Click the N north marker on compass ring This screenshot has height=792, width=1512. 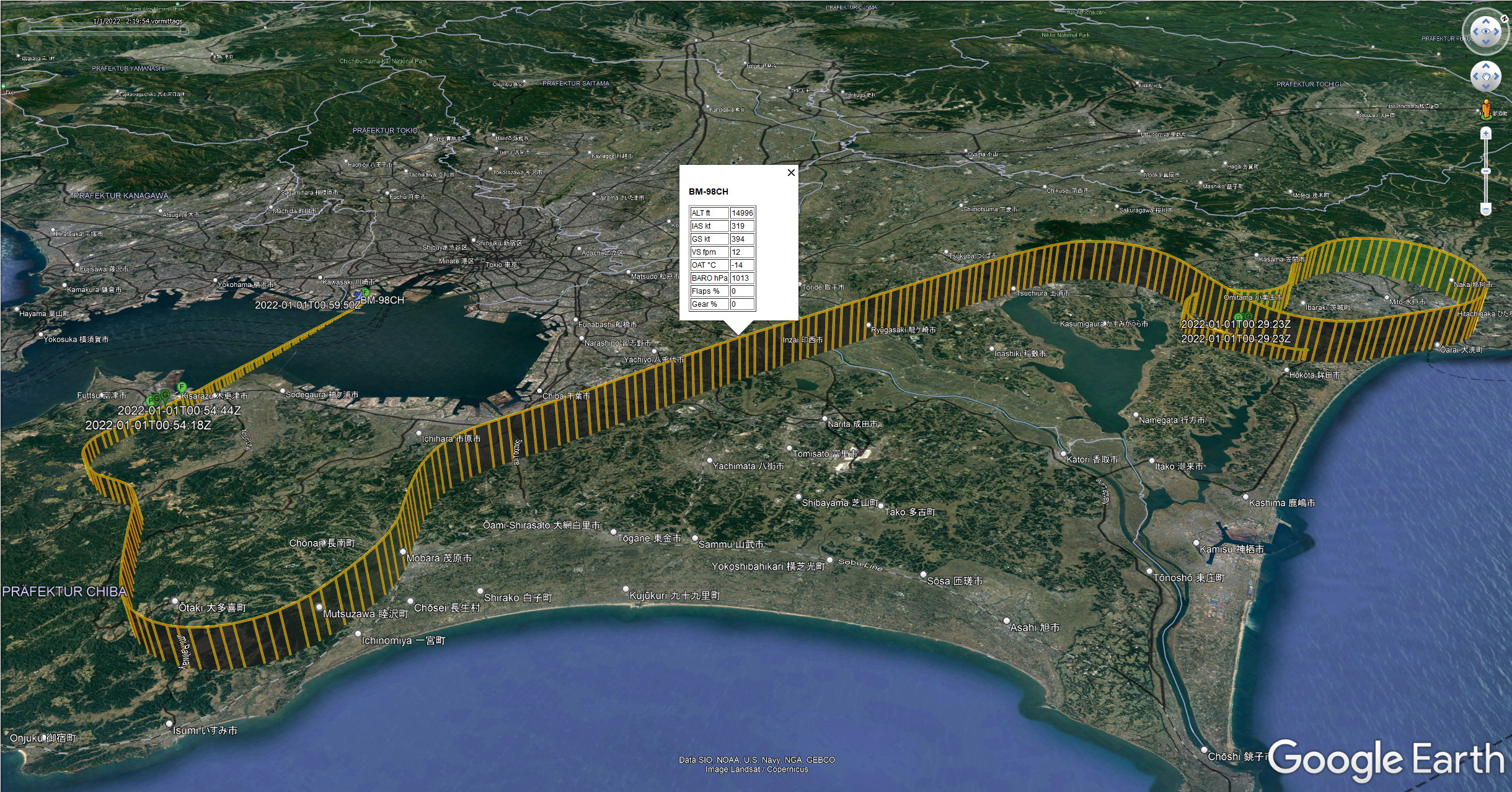(1503, 19)
